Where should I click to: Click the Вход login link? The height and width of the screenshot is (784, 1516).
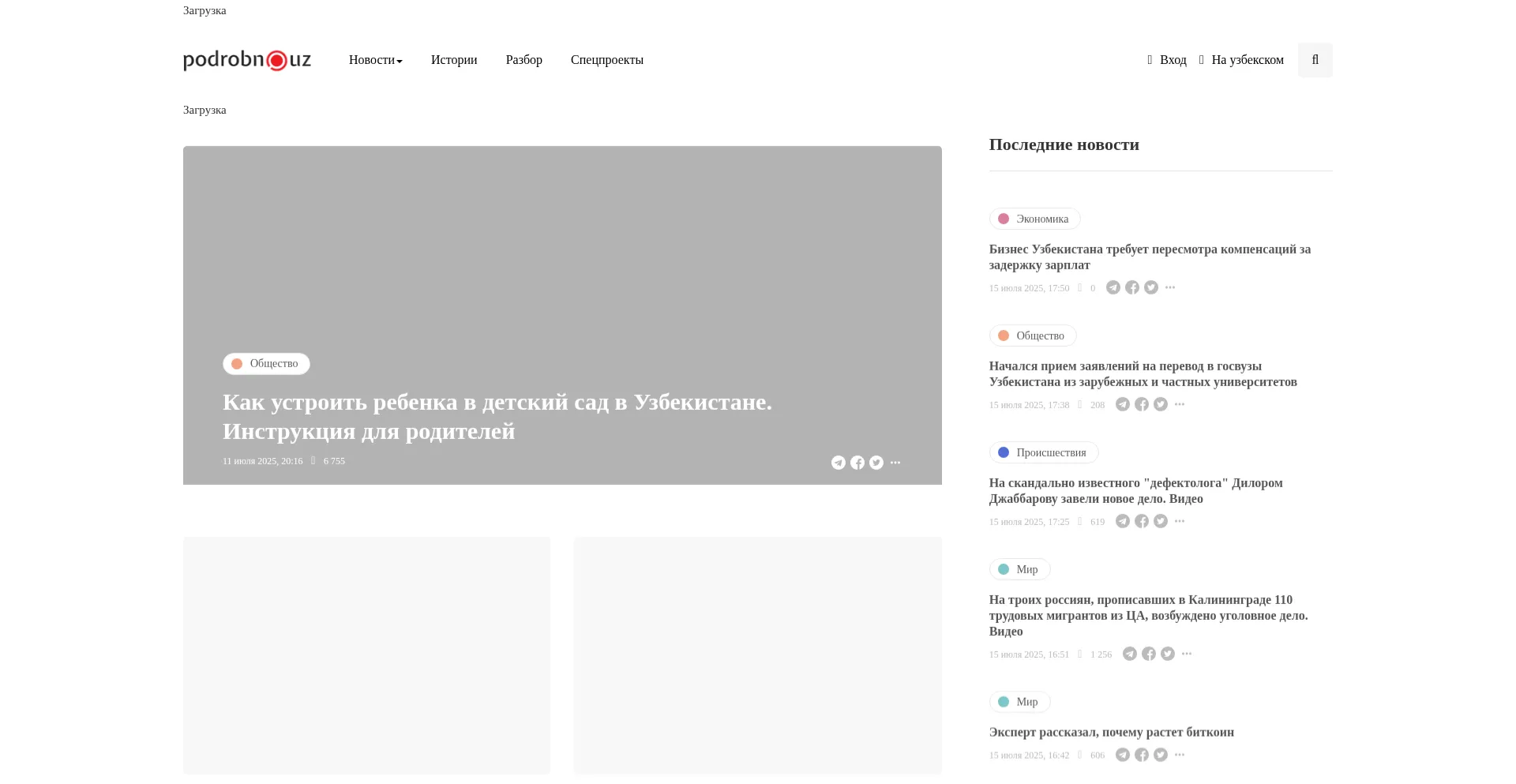pyautogui.click(x=1167, y=60)
